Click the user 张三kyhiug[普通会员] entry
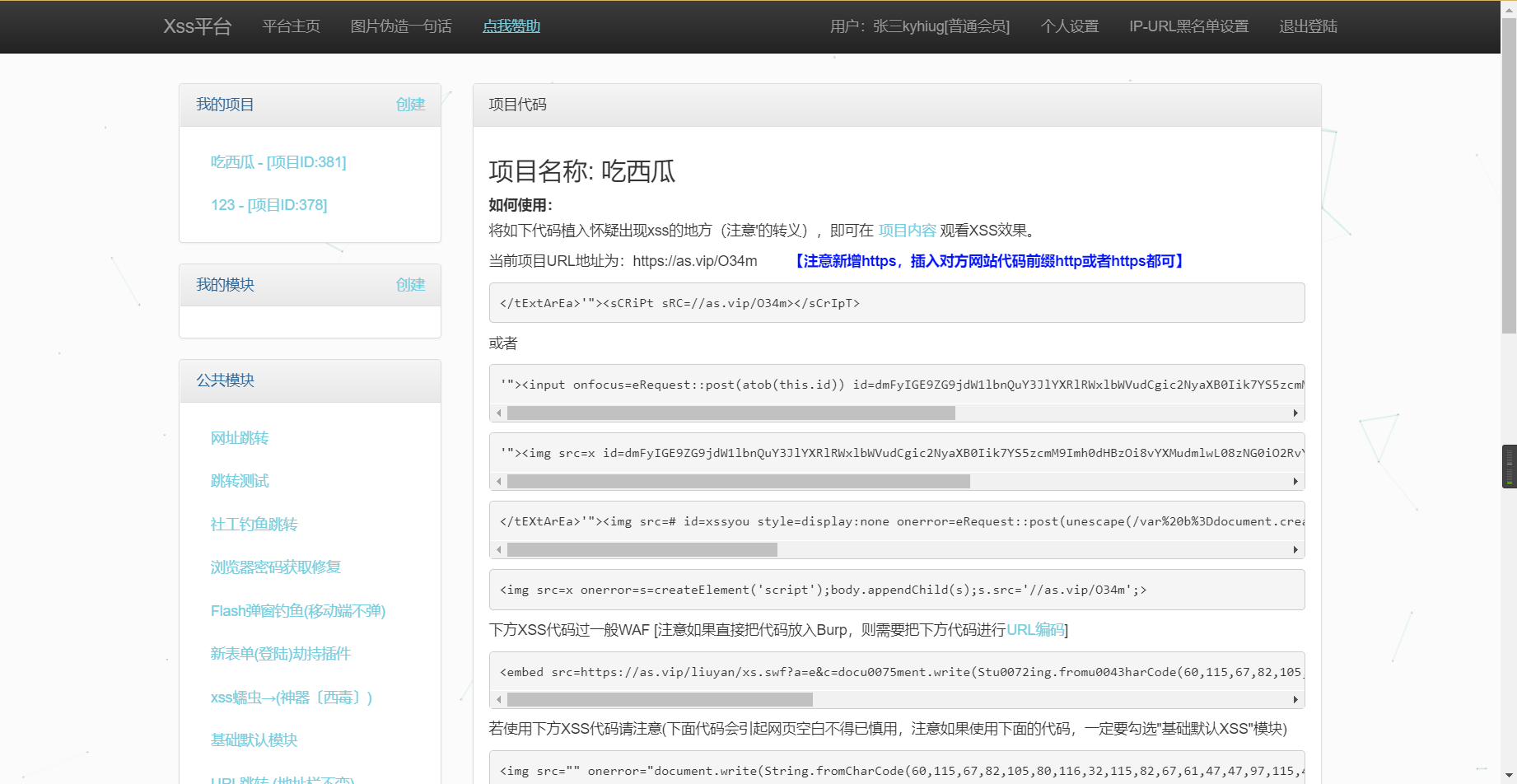Viewport: 1517px width, 784px height. pyautogui.click(x=920, y=26)
